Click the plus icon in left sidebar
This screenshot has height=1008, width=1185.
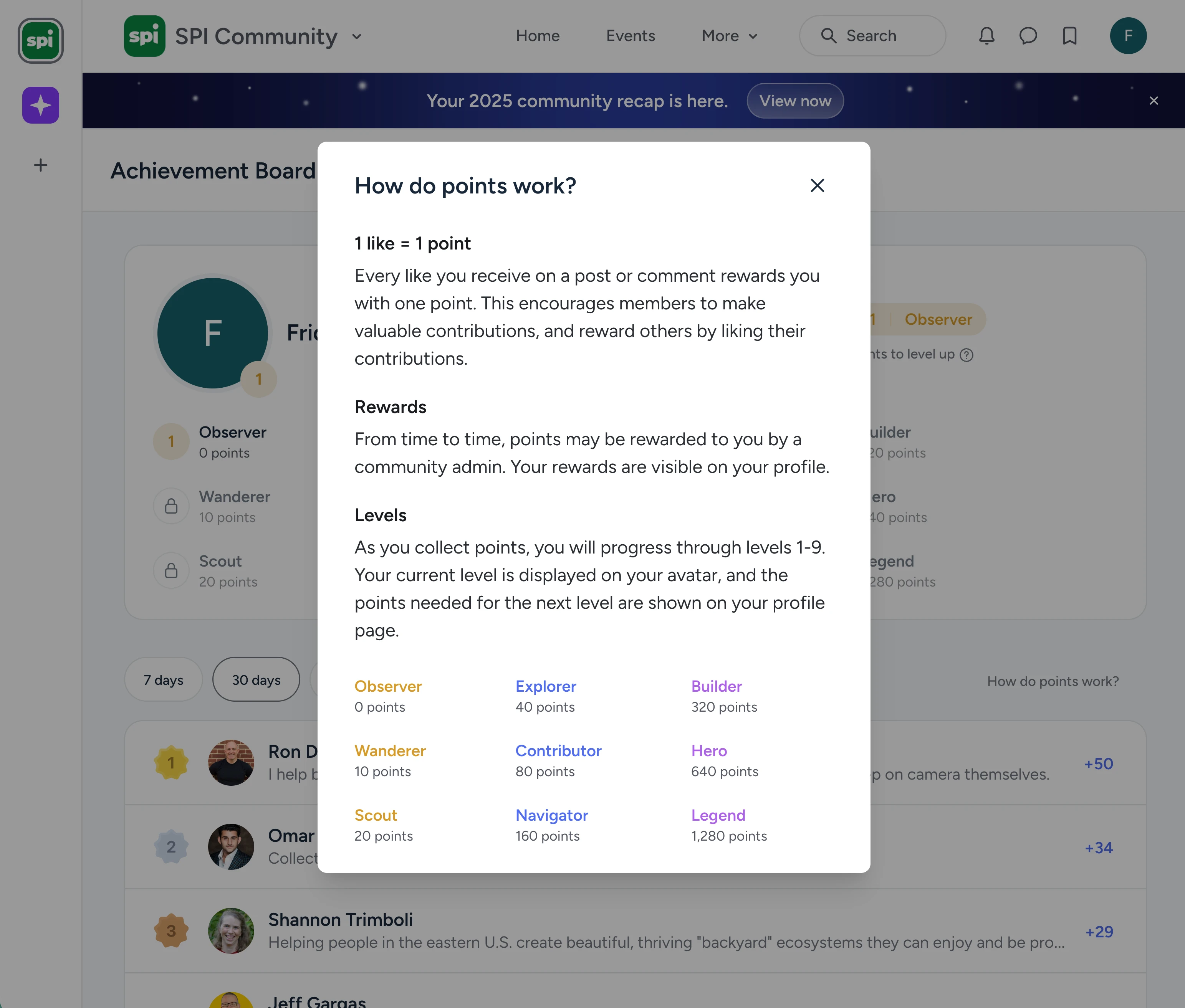41,165
